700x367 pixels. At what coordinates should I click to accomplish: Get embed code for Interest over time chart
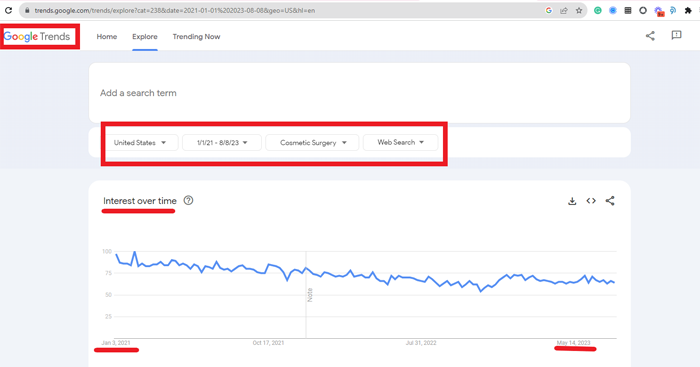(x=591, y=201)
